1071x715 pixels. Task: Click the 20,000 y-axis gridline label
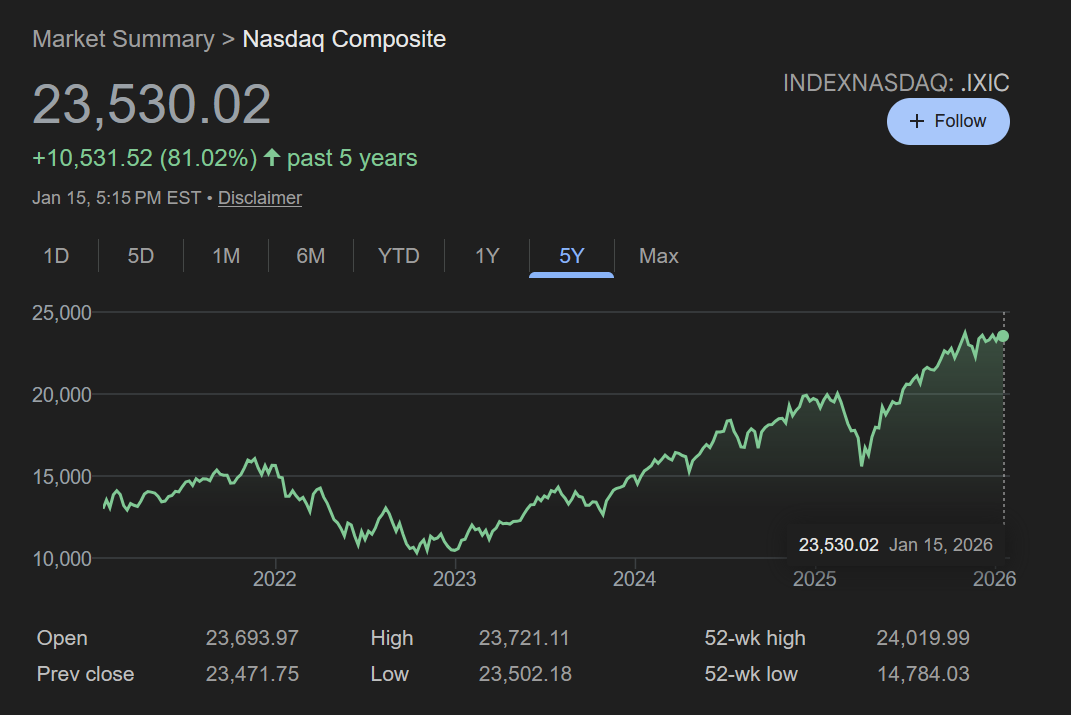pyautogui.click(x=62, y=394)
